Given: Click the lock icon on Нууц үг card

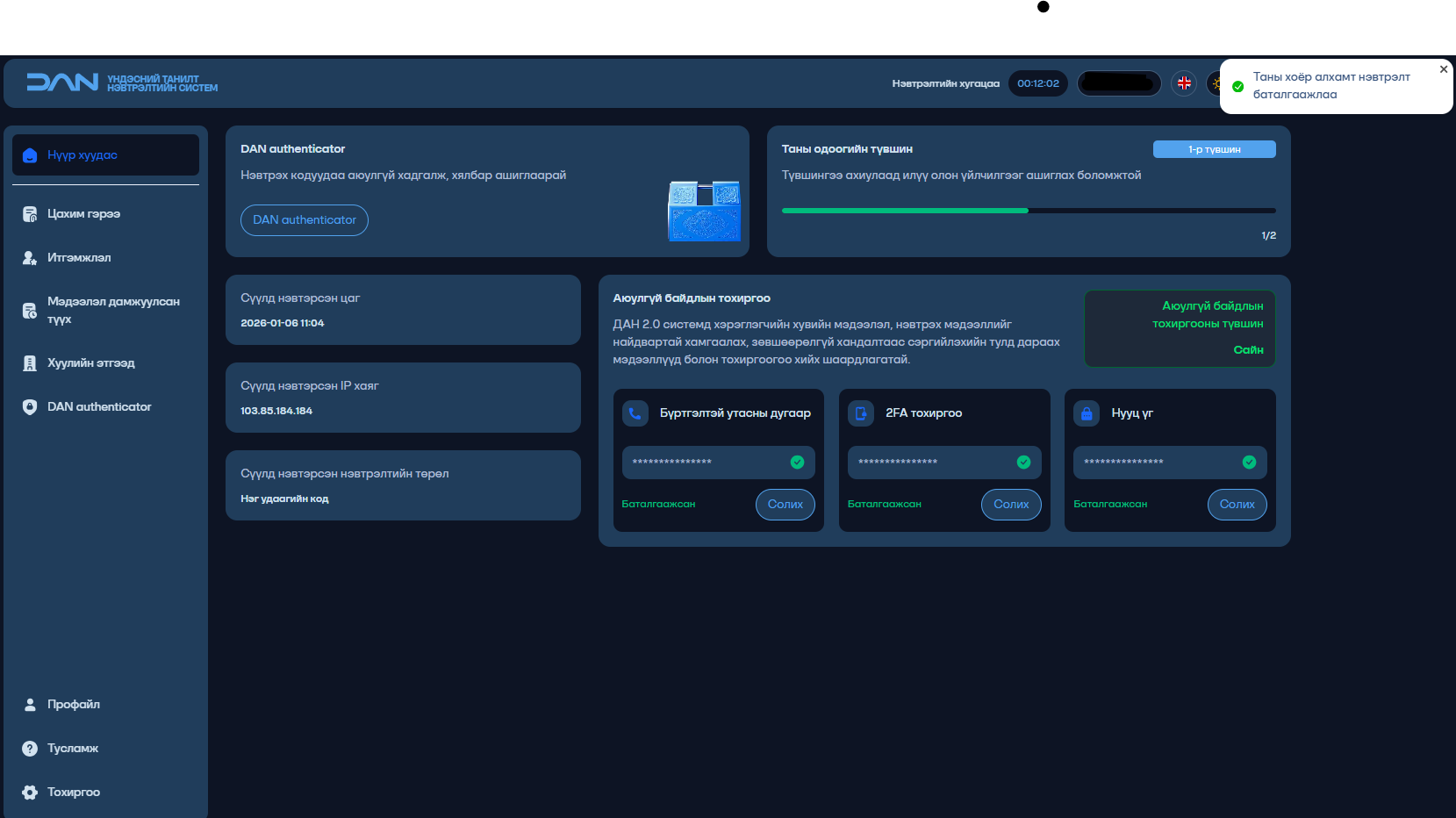Looking at the screenshot, I should [1087, 413].
